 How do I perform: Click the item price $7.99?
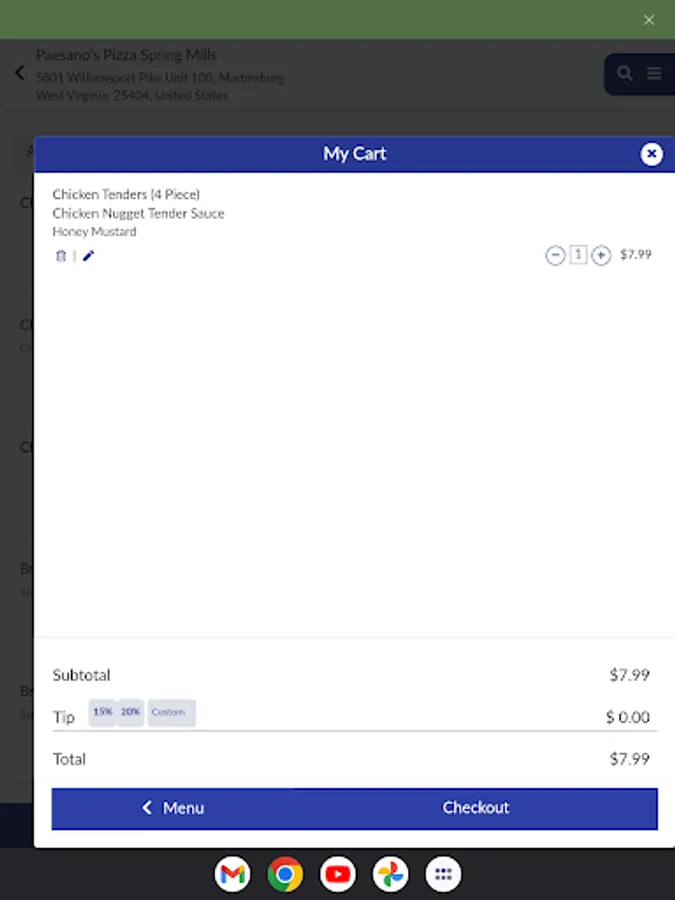tap(635, 254)
